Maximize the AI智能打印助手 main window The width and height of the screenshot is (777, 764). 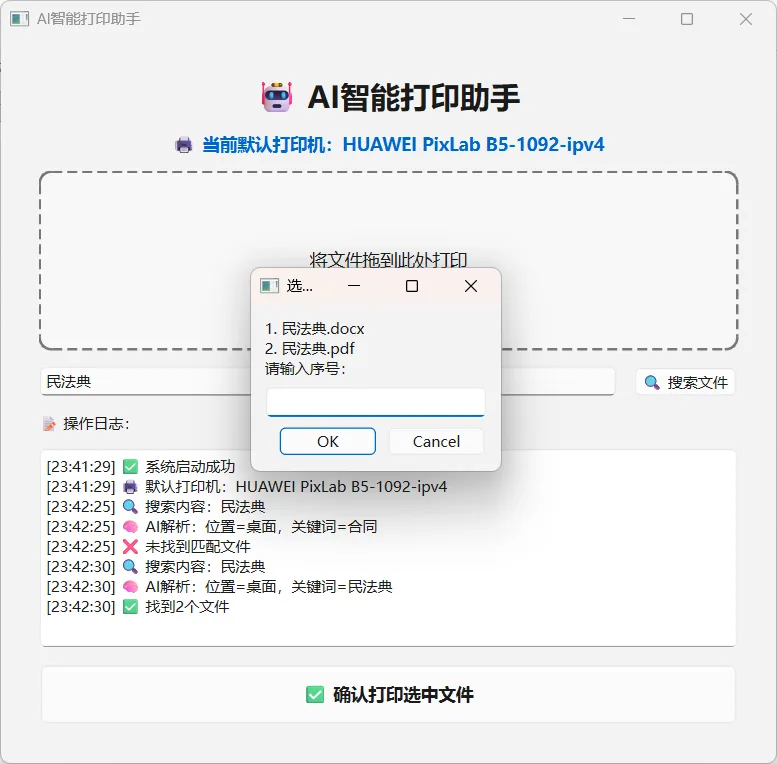click(x=687, y=19)
